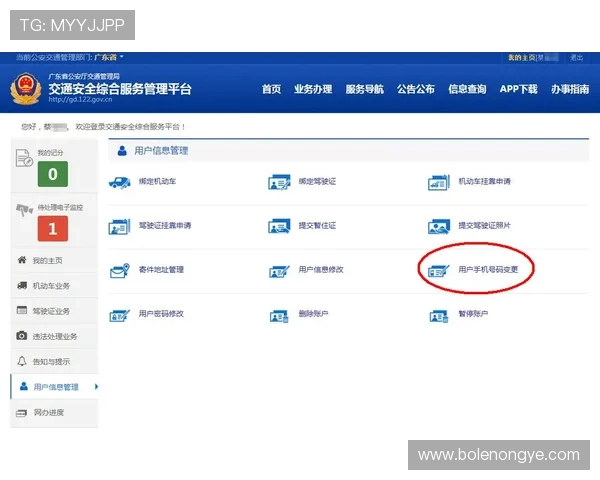Image resolution: width=600 pixels, height=480 pixels.
Task: Click the 删除账户 text link
Action: click(x=313, y=313)
